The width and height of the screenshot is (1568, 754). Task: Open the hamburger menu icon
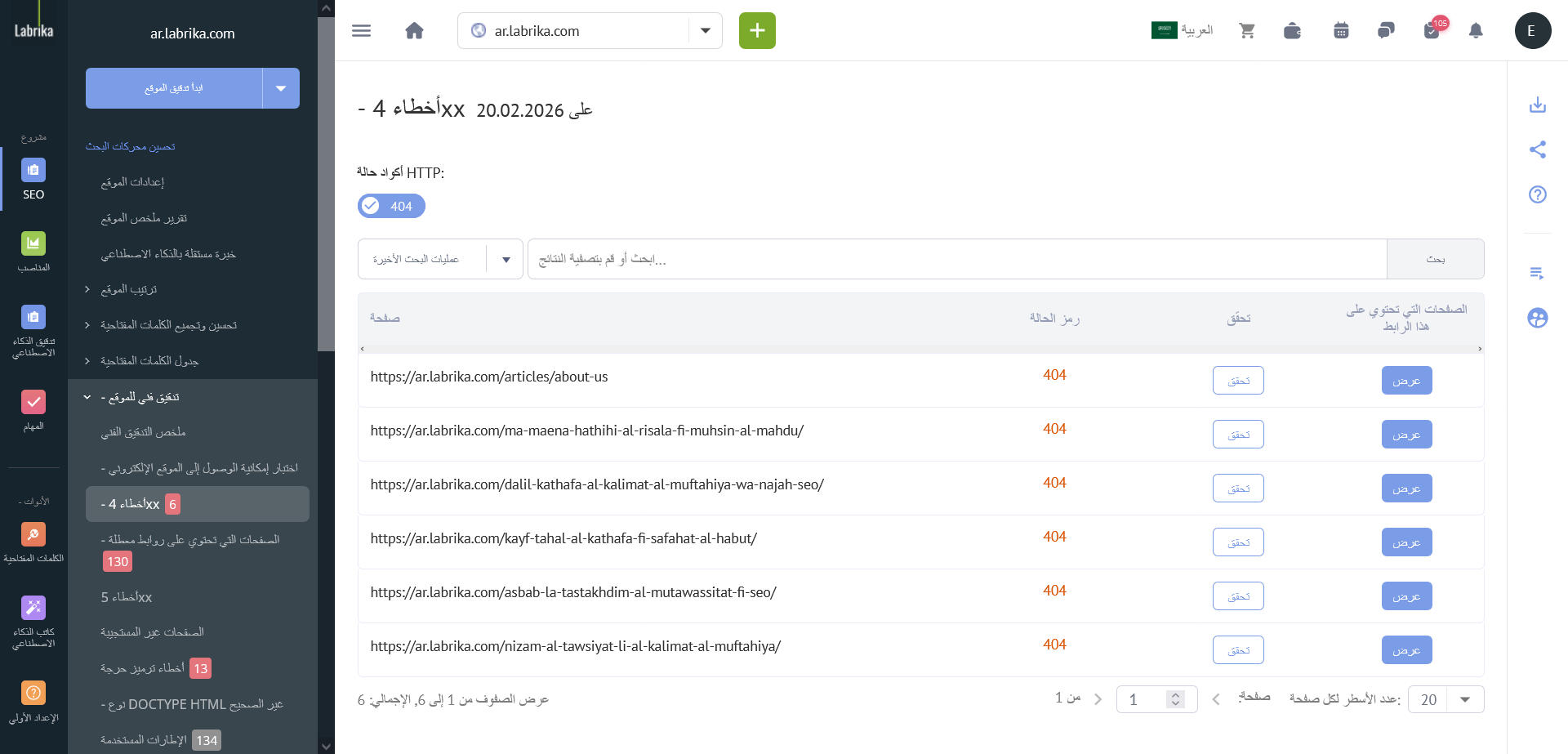(x=361, y=31)
